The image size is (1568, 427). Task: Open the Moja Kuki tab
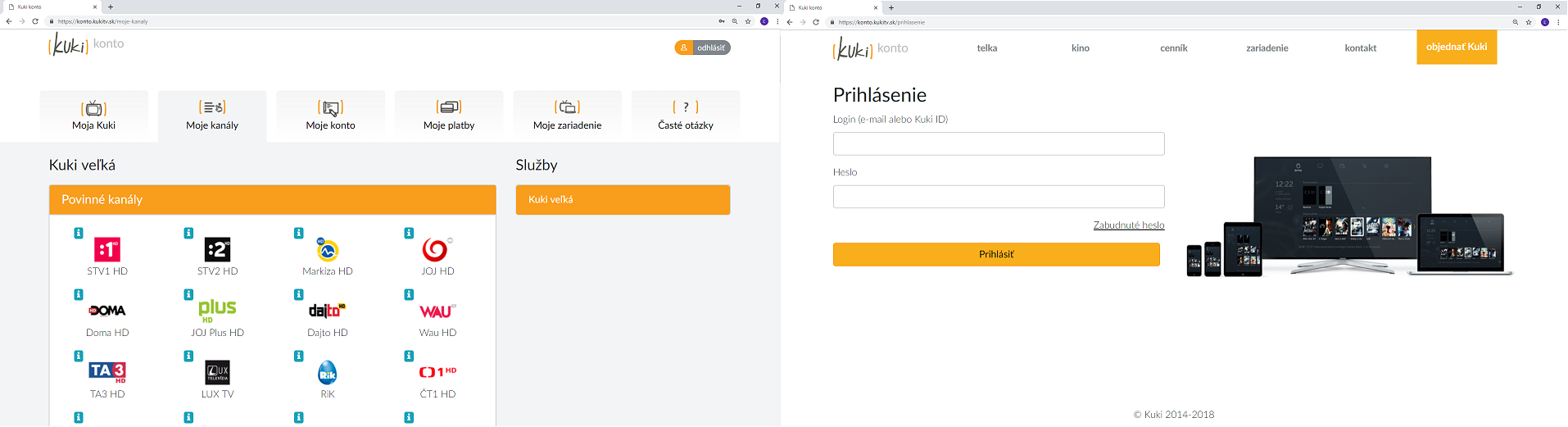pos(94,116)
